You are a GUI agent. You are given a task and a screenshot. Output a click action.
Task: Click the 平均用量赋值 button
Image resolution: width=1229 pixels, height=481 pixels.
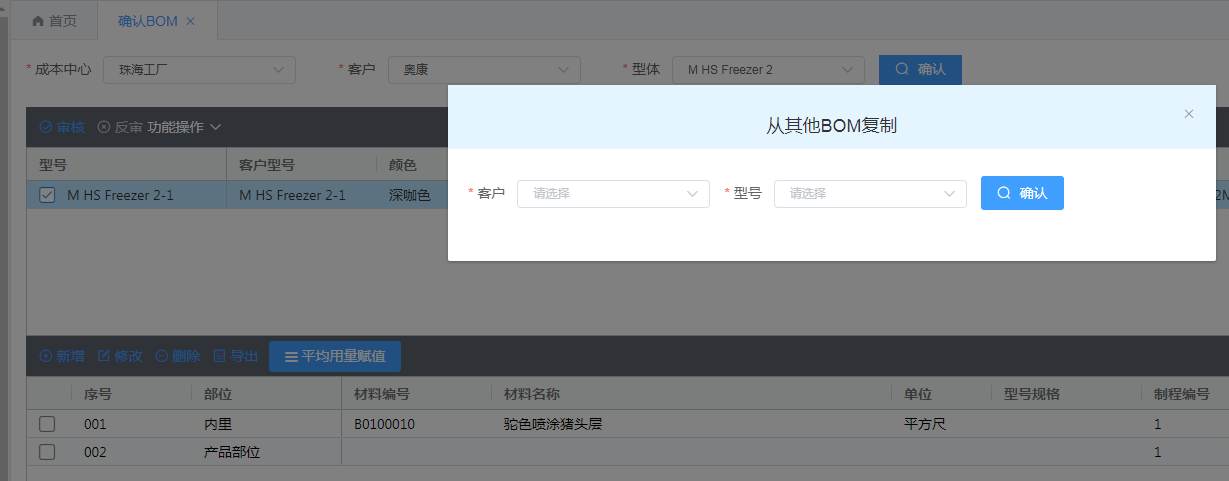pos(335,357)
